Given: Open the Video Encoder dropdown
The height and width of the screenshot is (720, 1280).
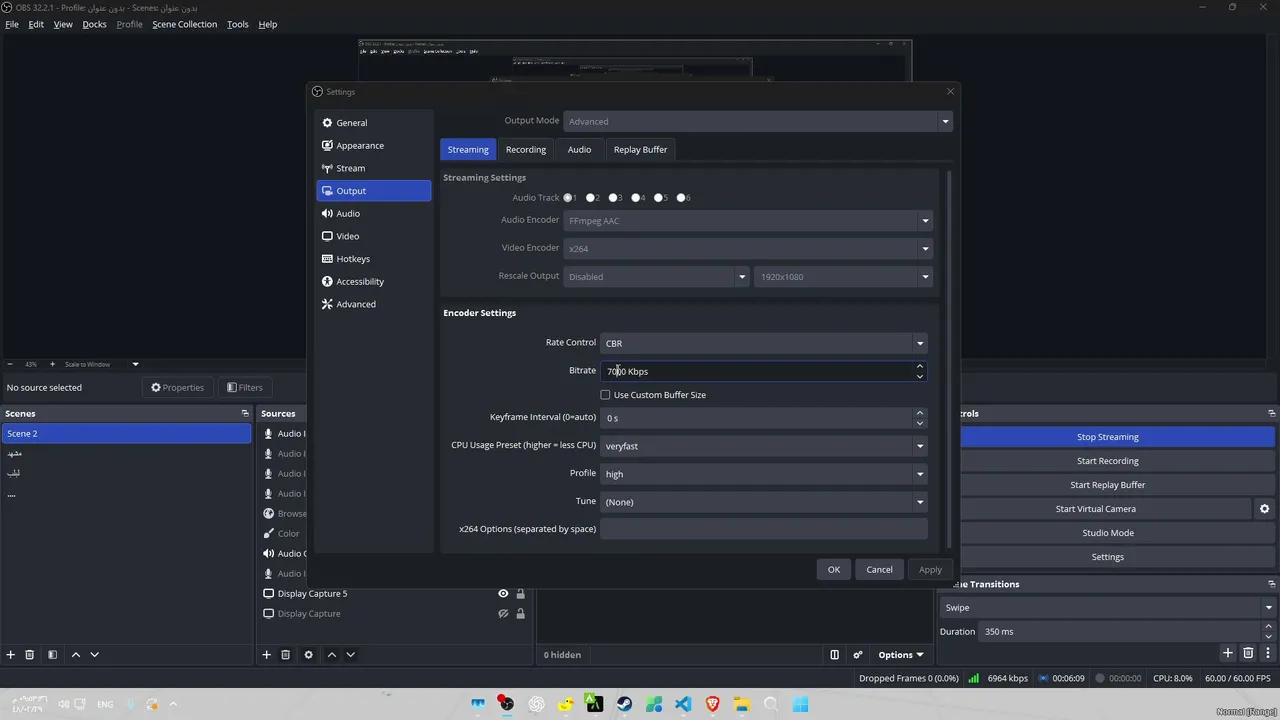Looking at the screenshot, I should click(747, 248).
